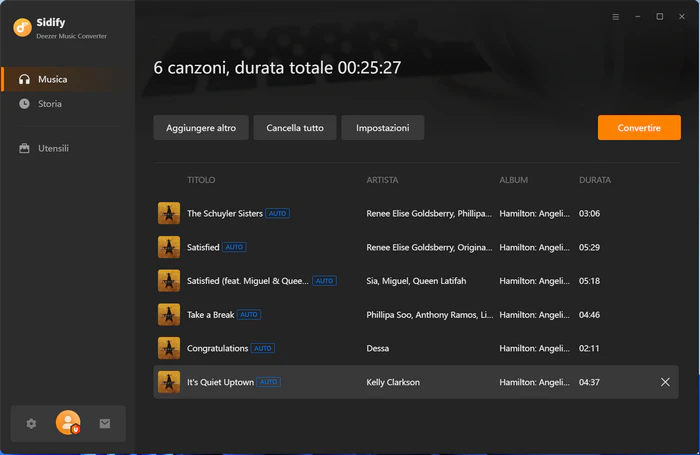Open the user account avatar
The width and height of the screenshot is (700, 455).
point(68,422)
